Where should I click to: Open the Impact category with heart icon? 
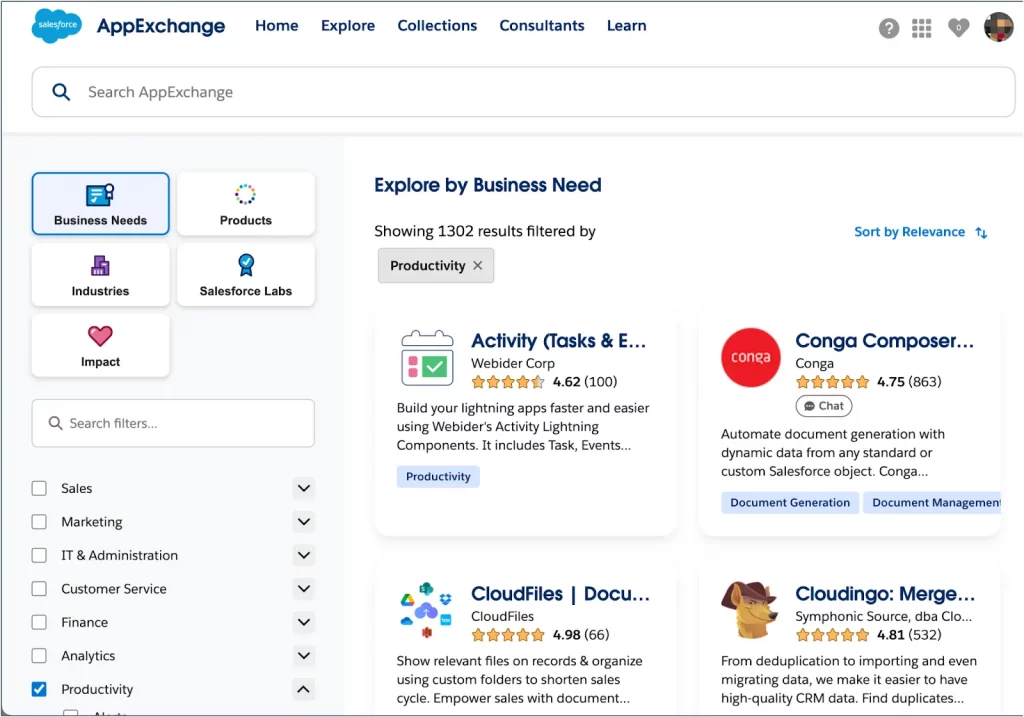100,344
